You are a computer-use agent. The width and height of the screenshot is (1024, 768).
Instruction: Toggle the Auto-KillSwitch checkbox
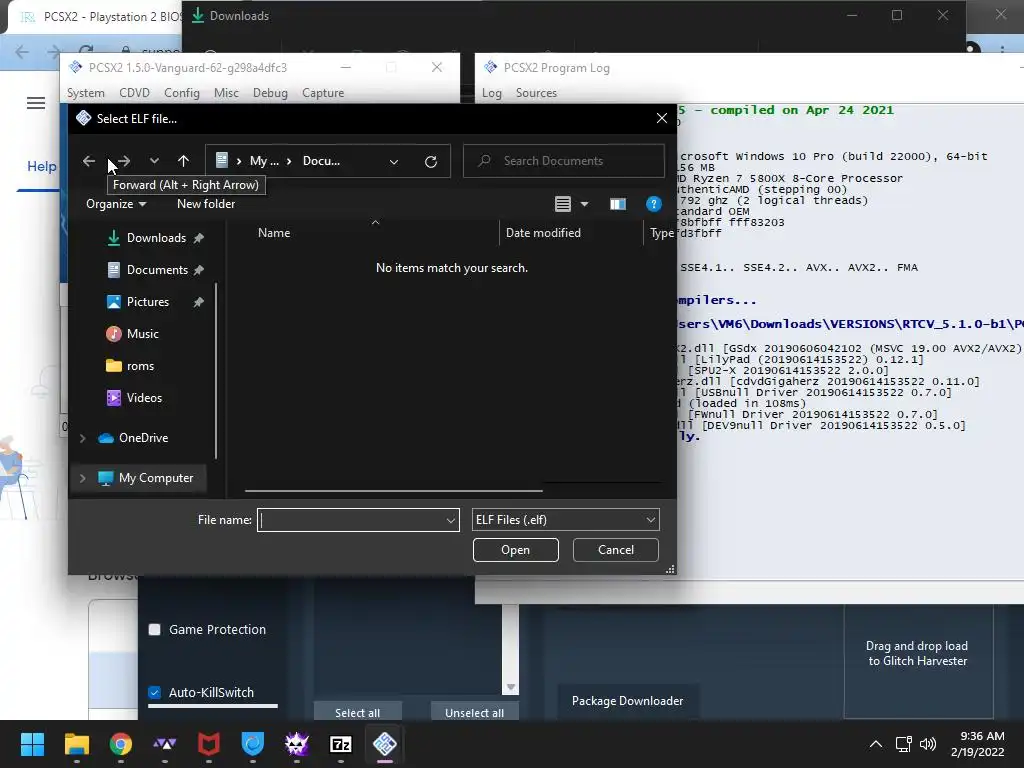155,692
